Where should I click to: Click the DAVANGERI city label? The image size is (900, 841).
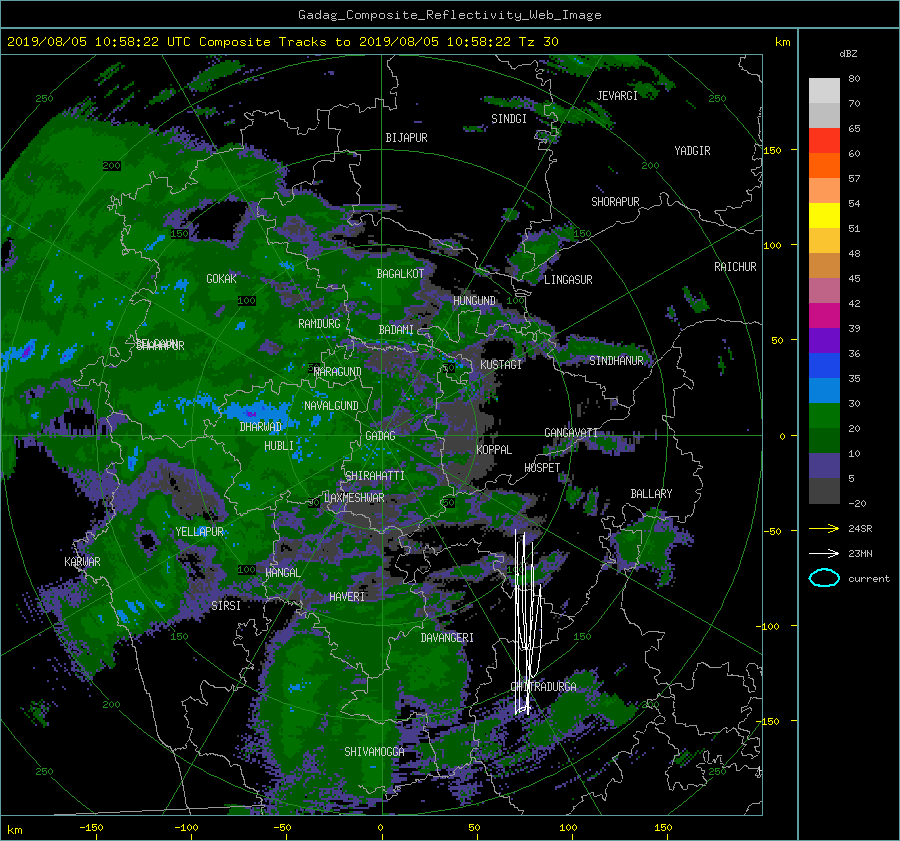[447, 638]
